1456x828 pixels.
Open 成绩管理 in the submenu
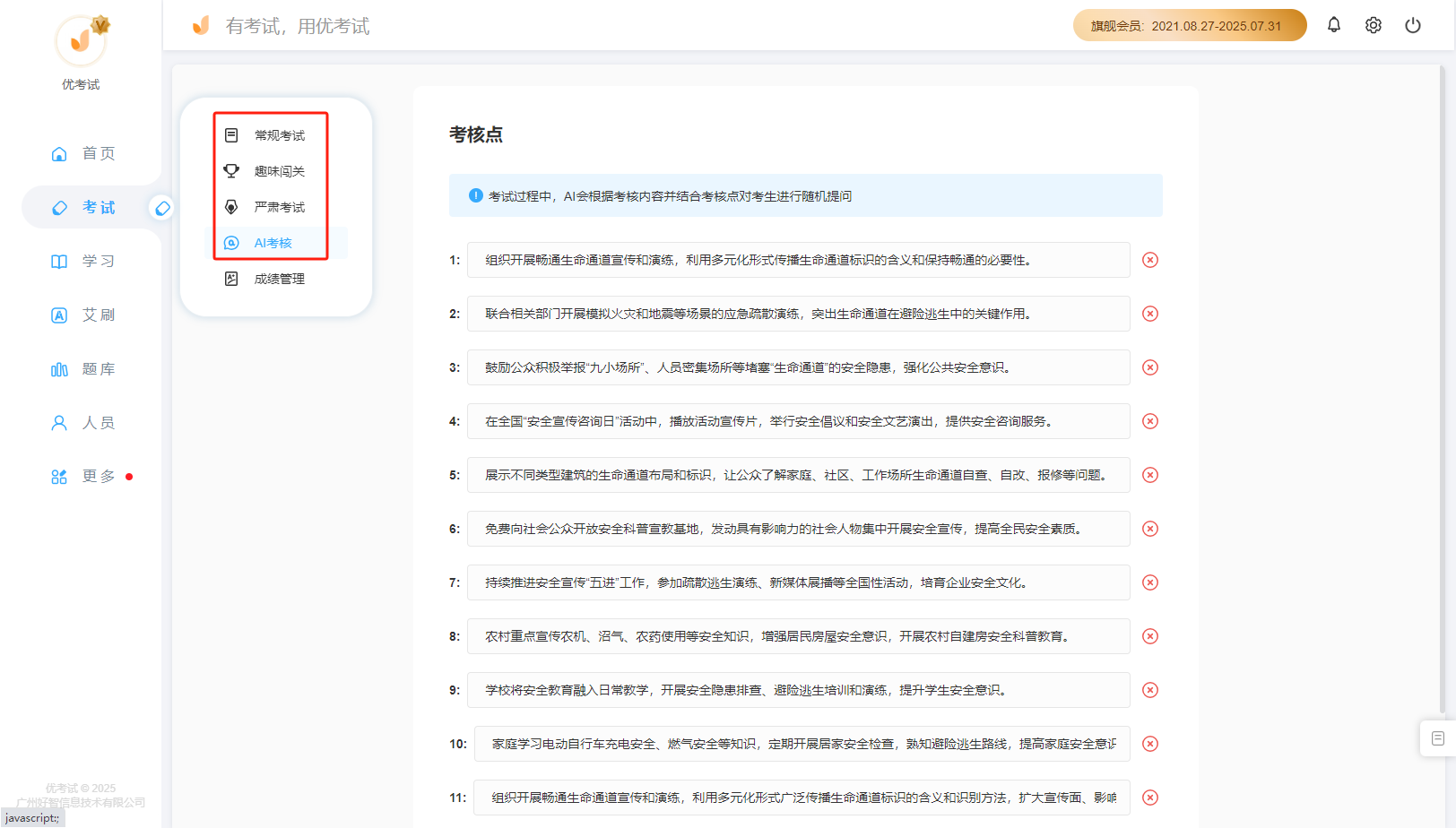pyautogui.click(x=279, y=279)
